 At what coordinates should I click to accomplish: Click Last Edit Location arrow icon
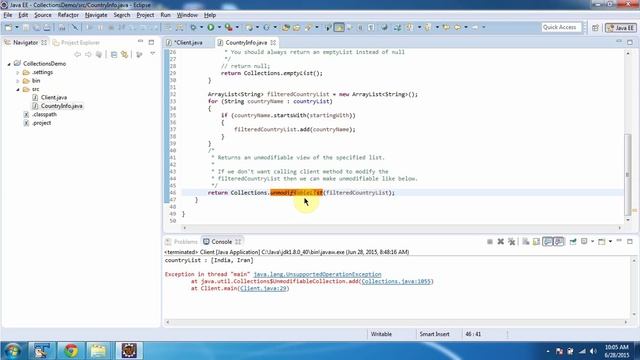point(447,27)
